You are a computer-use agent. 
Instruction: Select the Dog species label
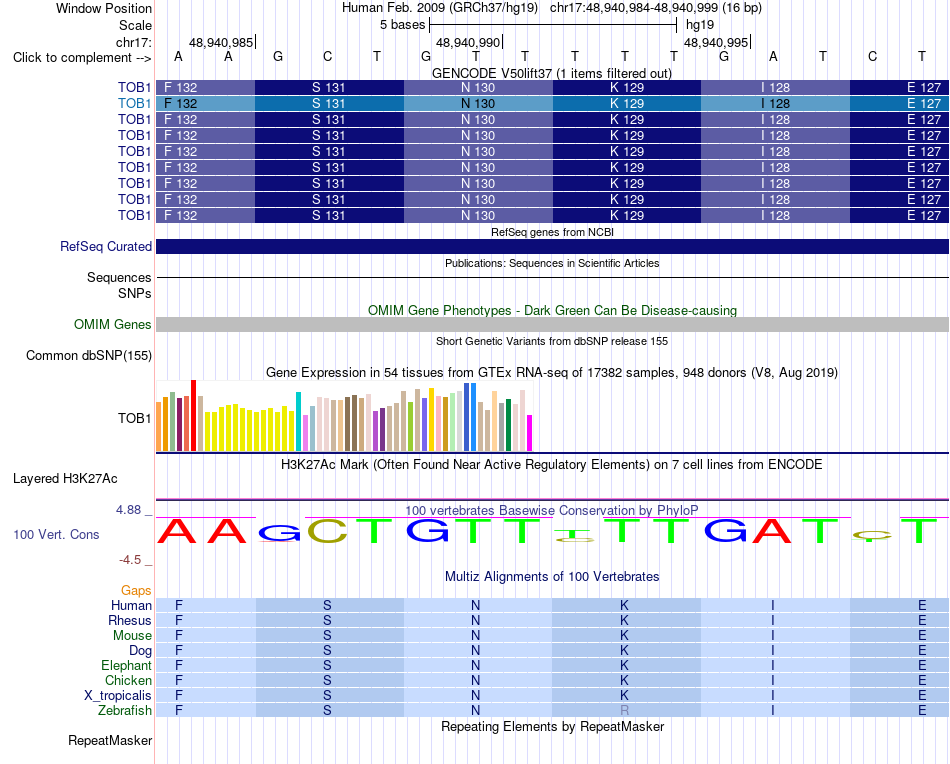140,650
